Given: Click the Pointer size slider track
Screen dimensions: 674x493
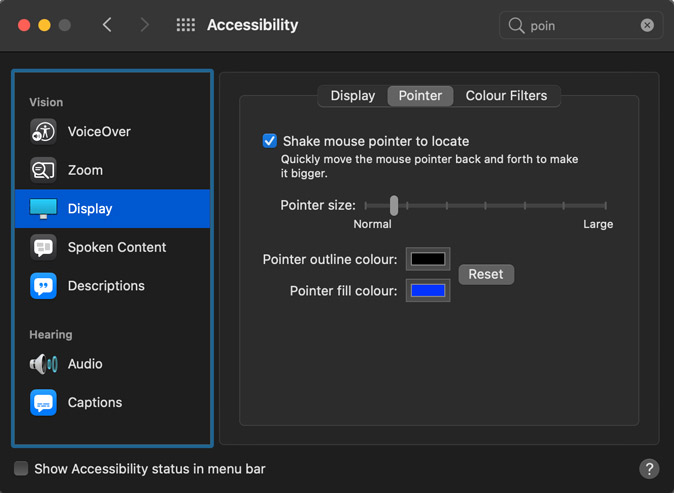Looking at the screenshot, I should coord(500,205).
